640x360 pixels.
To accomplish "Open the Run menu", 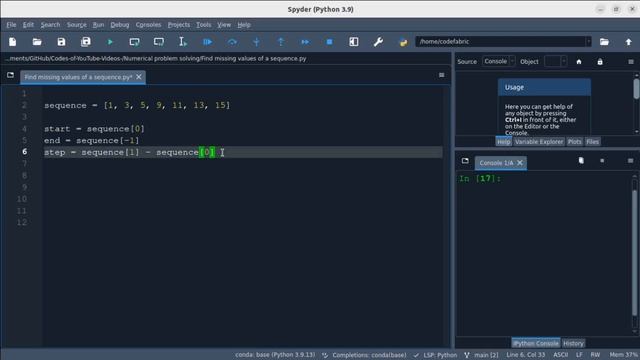I will 98,25.
